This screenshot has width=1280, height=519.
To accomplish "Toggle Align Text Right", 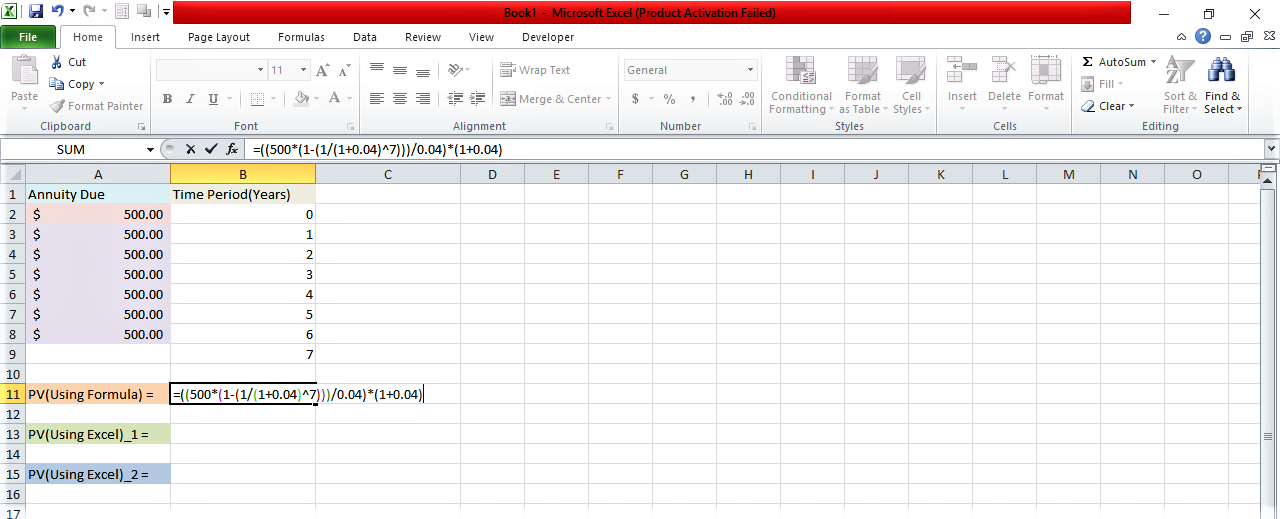I will 423,99.
